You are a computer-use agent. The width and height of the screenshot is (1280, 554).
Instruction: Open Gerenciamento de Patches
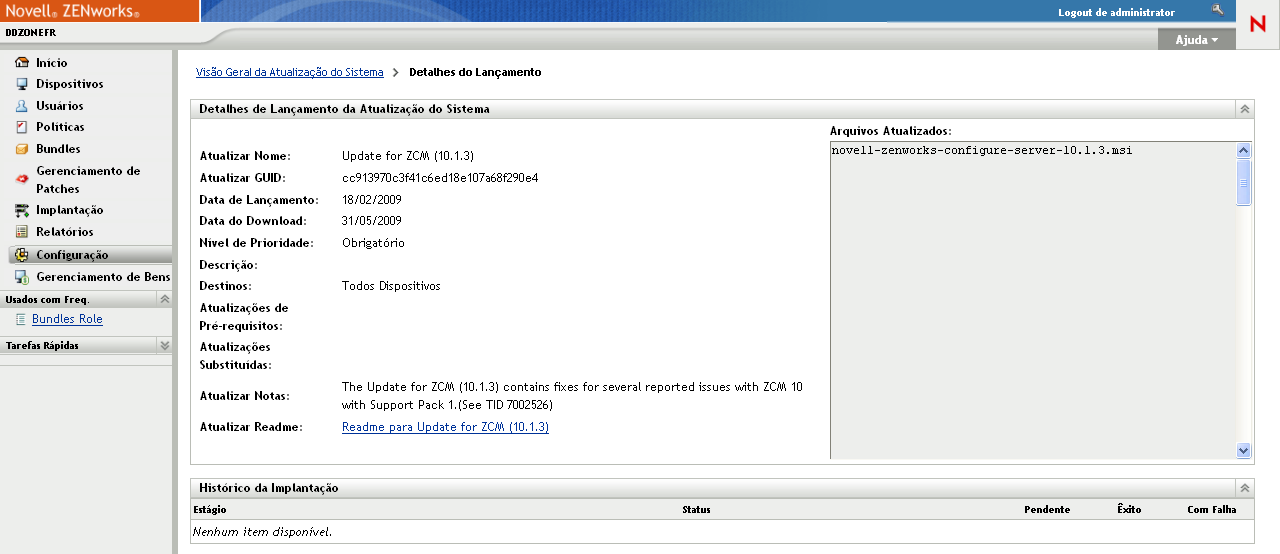click(x=88, y=180)
